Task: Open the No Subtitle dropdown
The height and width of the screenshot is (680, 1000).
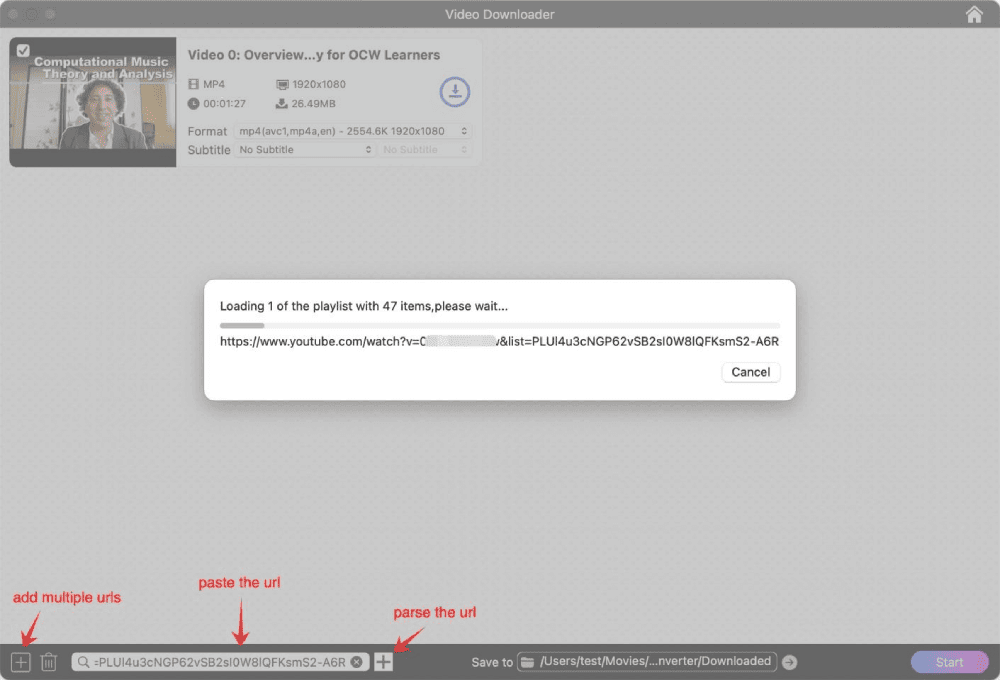Action: click(304, 149)
